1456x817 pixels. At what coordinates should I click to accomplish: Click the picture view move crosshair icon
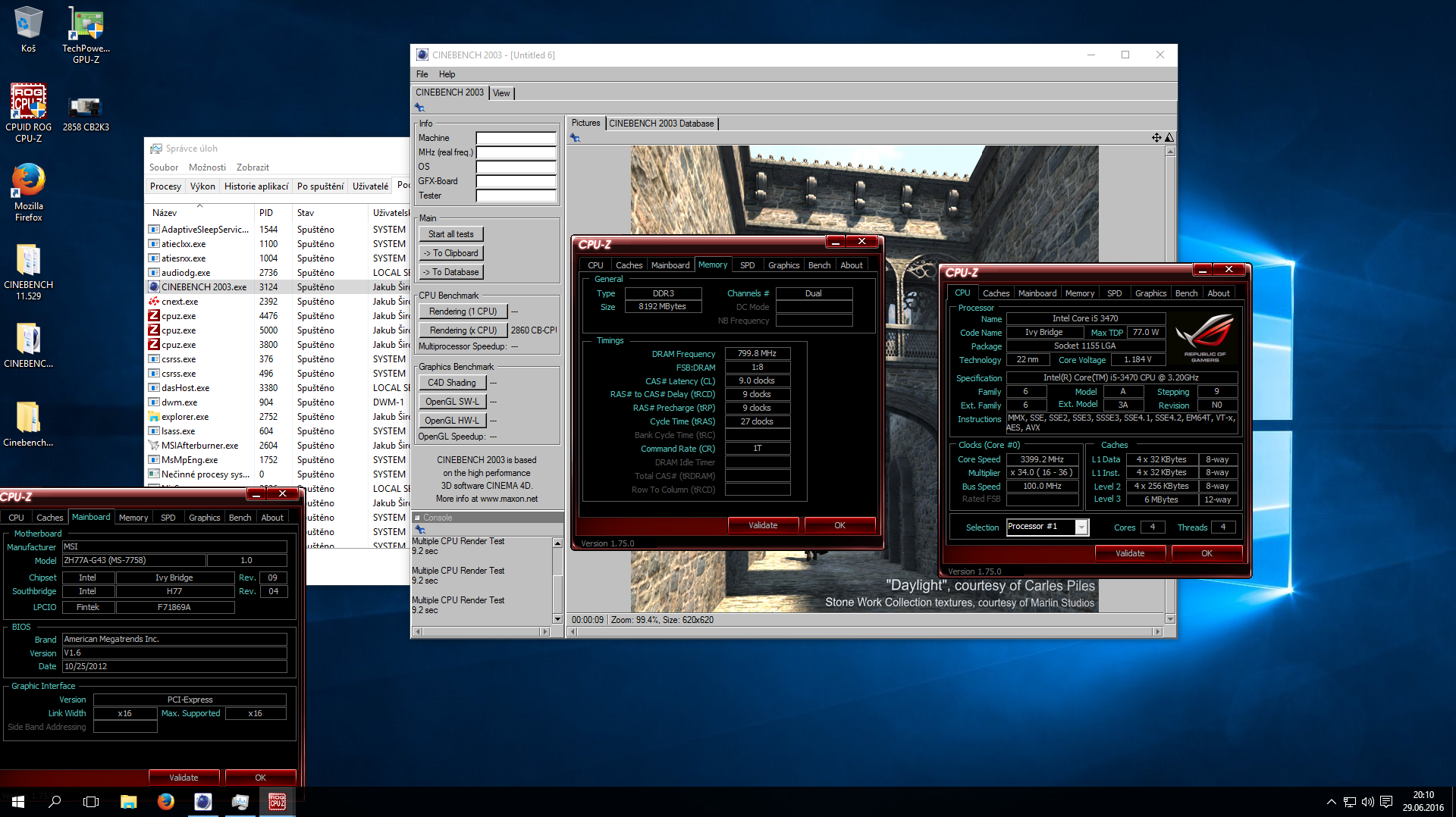pyautogui.click(x=1156, y=137)
